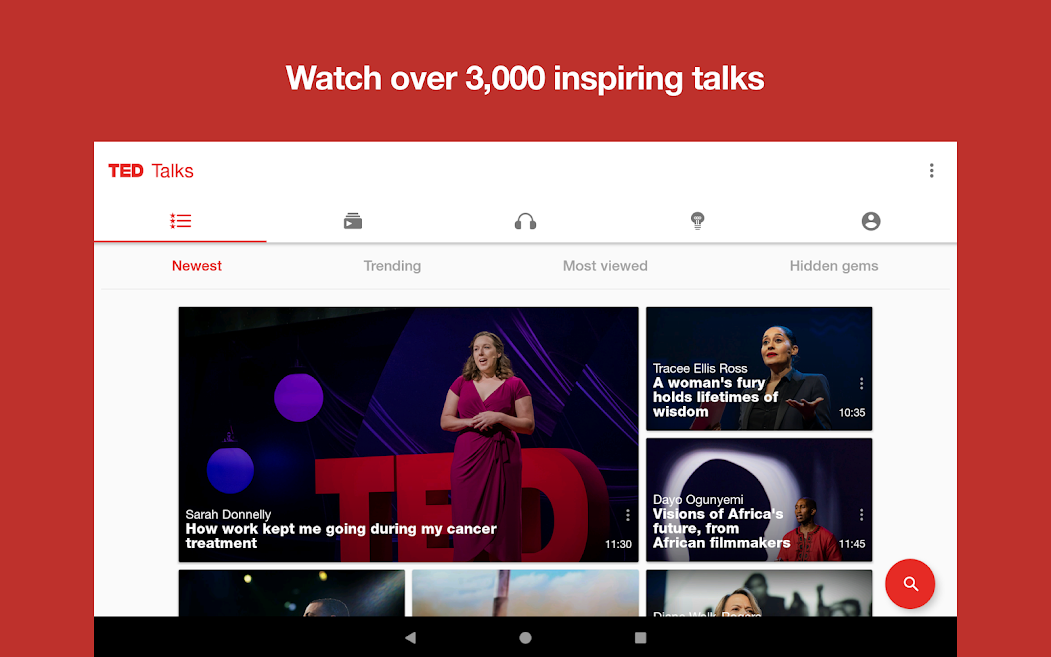Open the My Talks profile icon
The width and height of the screenshot is (1051, 657).
coord(871,221)
